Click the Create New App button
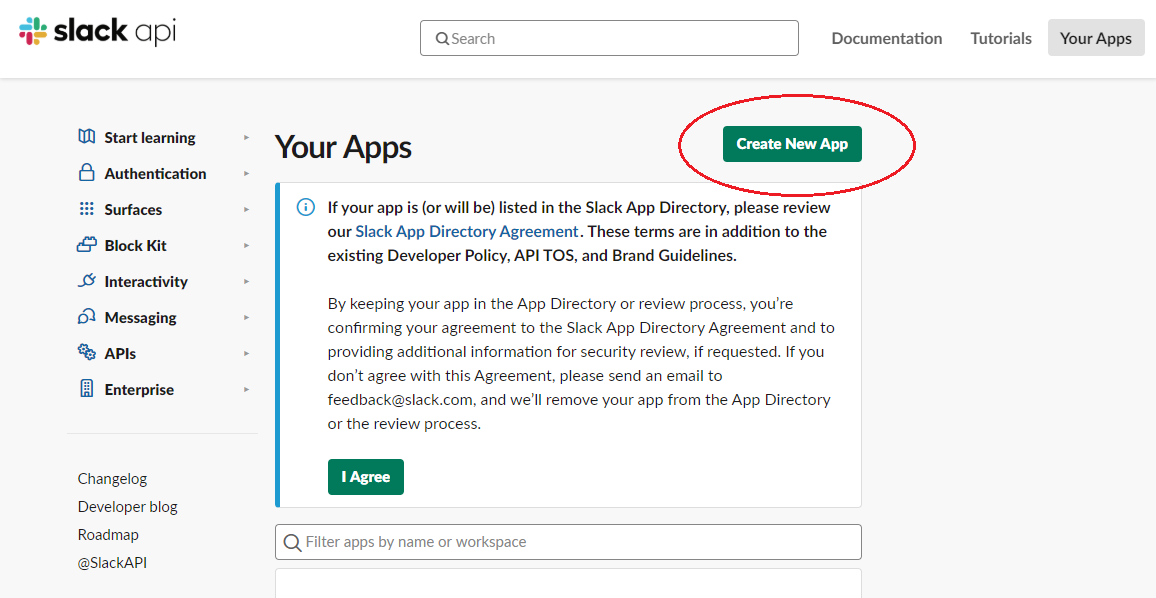The height and width of the screenshot is (598, 1156). click(x=792, y=144)
